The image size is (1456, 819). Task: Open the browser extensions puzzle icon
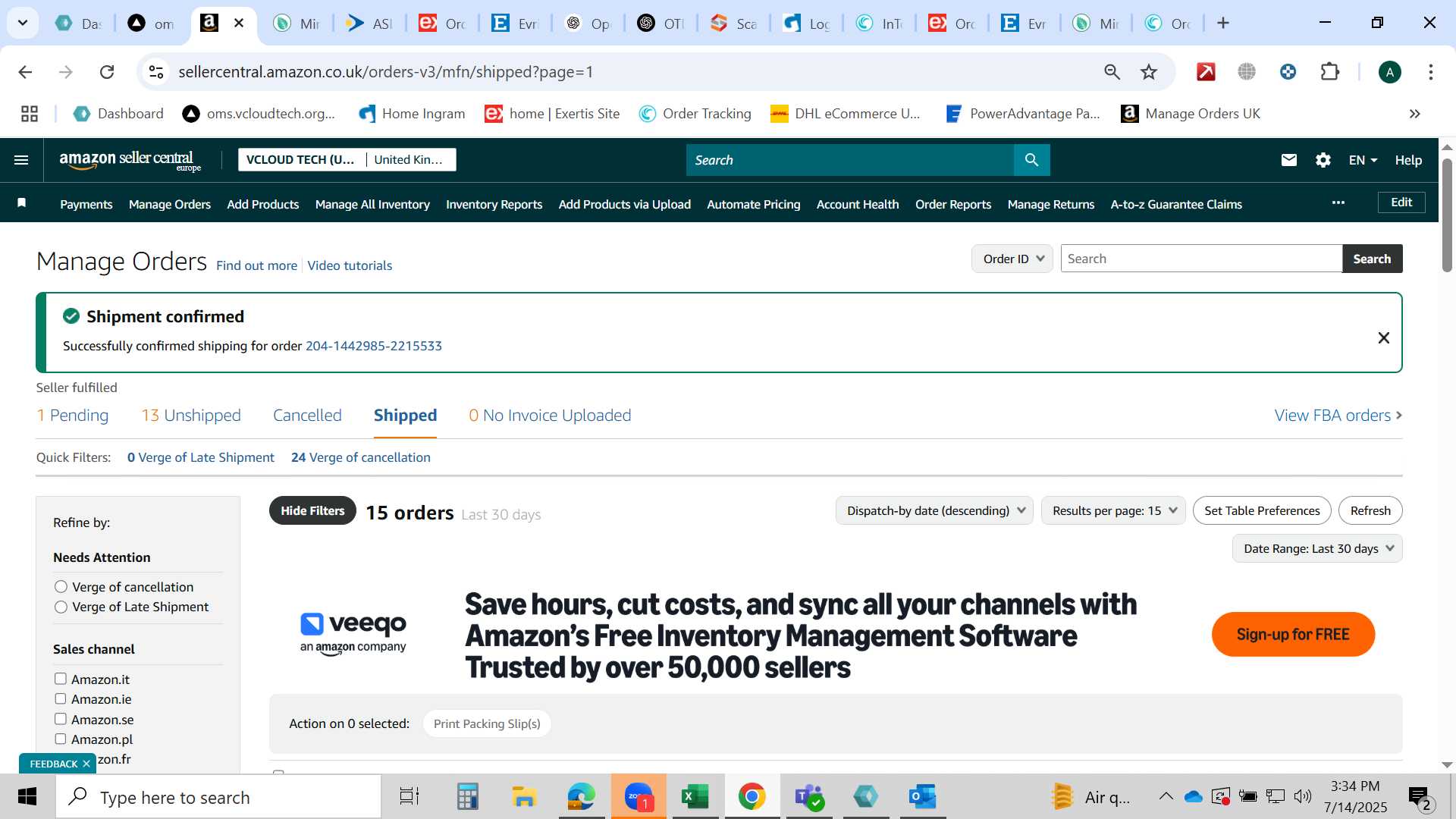coord(1329,72)
